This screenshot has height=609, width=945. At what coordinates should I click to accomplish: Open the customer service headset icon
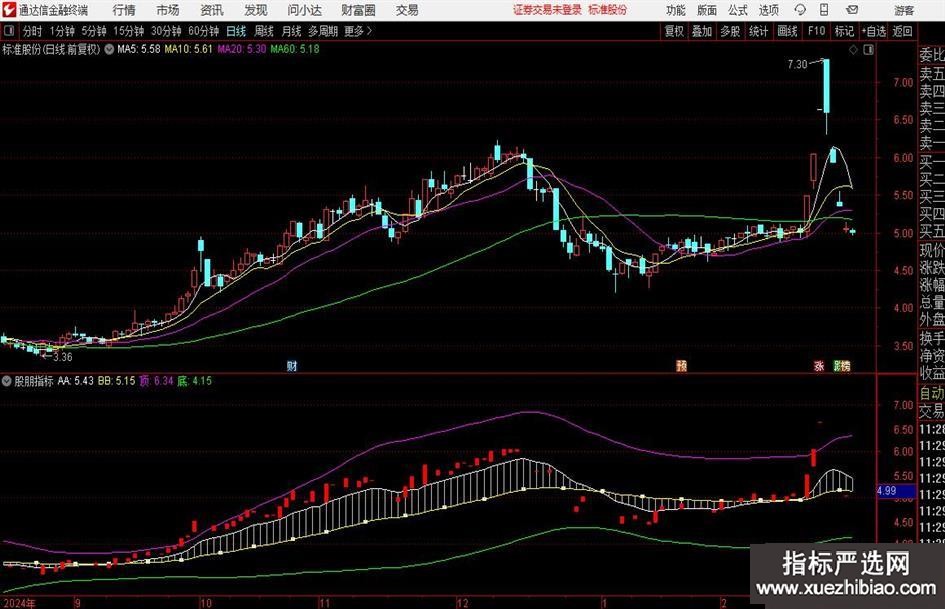(800, 10)
